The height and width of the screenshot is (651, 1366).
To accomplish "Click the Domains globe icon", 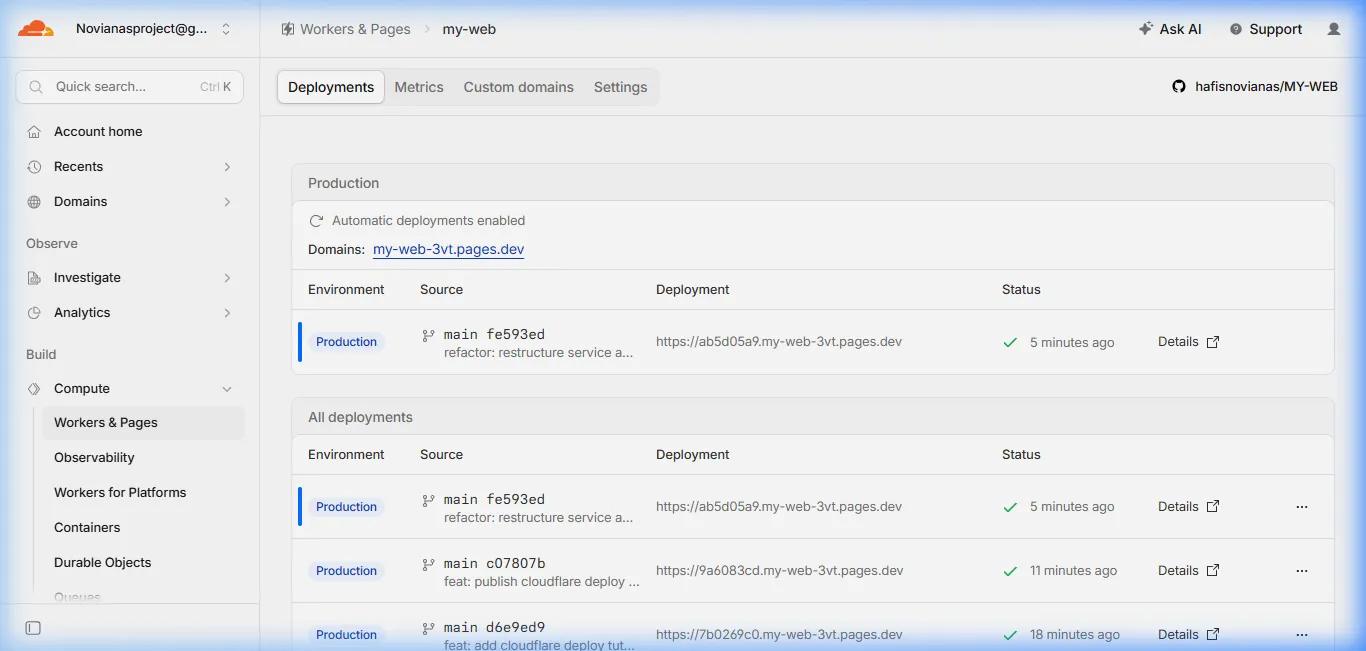I will [x=34, y=202].
